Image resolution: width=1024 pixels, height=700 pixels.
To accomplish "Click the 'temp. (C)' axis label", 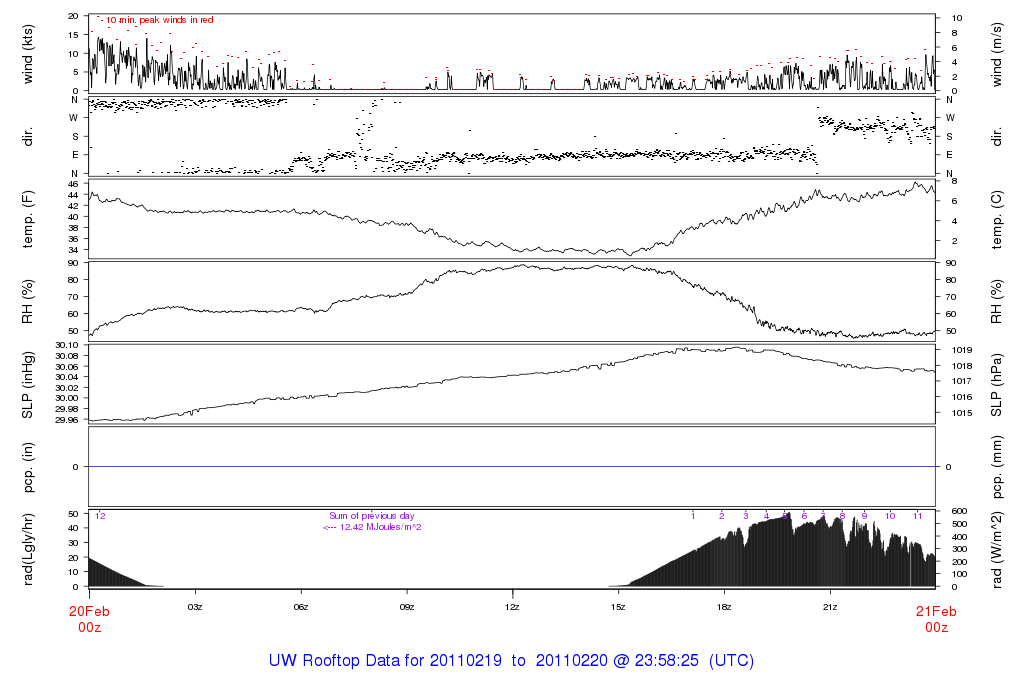I will tap(995, 218).
